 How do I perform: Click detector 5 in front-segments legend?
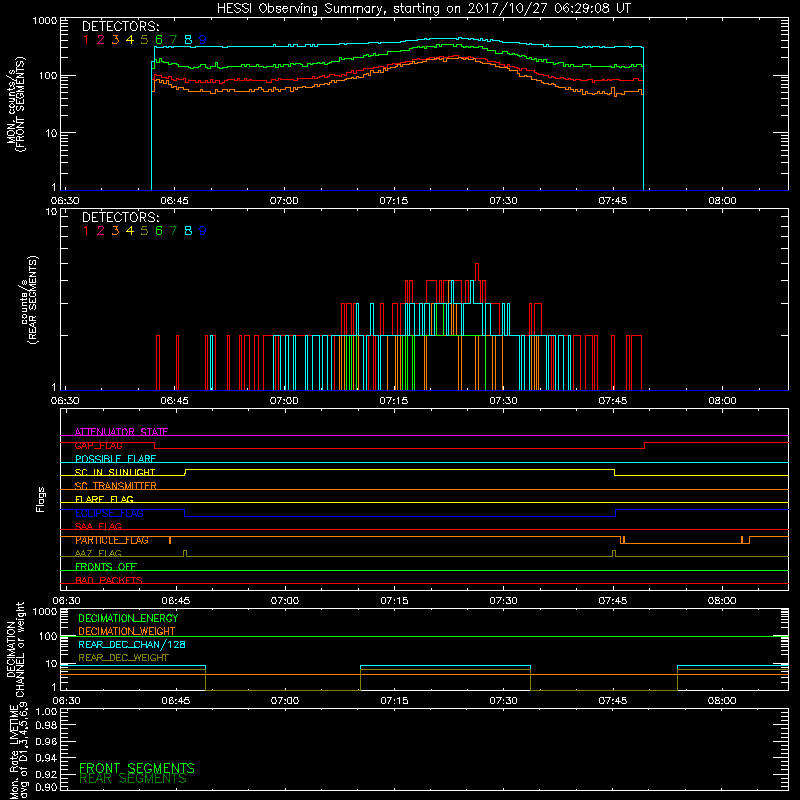coord(144,40)
